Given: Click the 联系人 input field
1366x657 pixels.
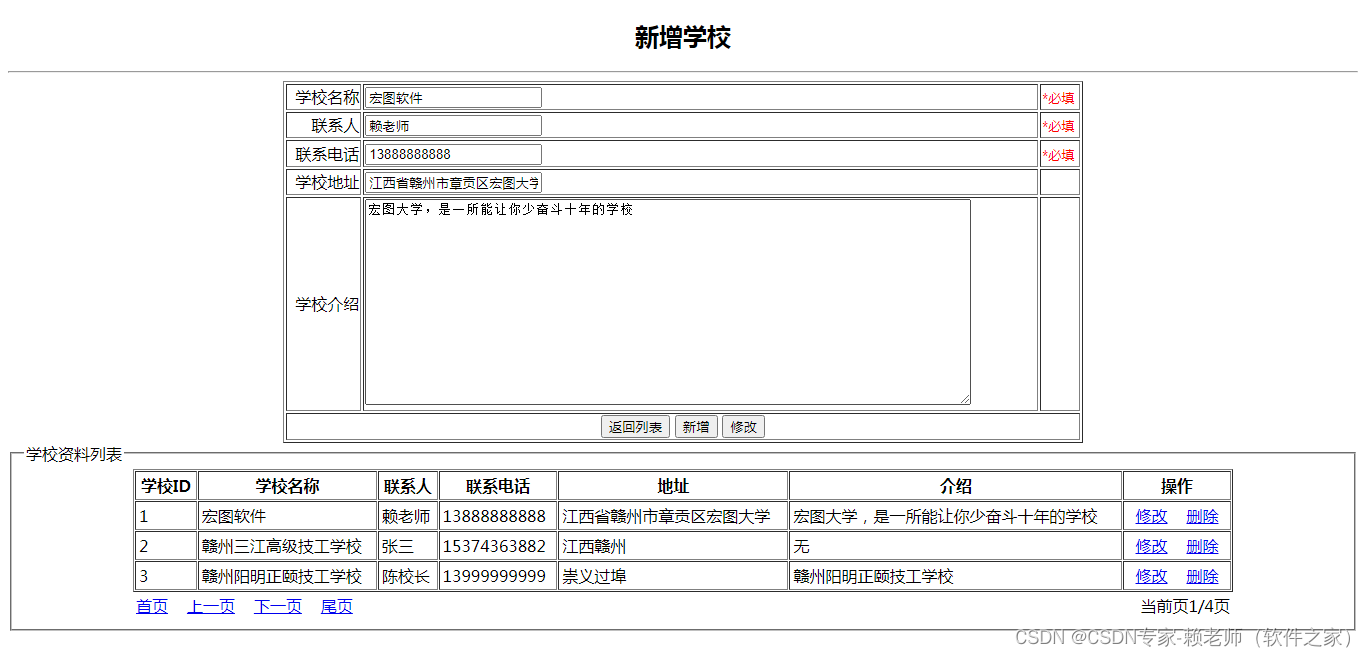Looking at the screenshot, I should [x=453, y=125].
